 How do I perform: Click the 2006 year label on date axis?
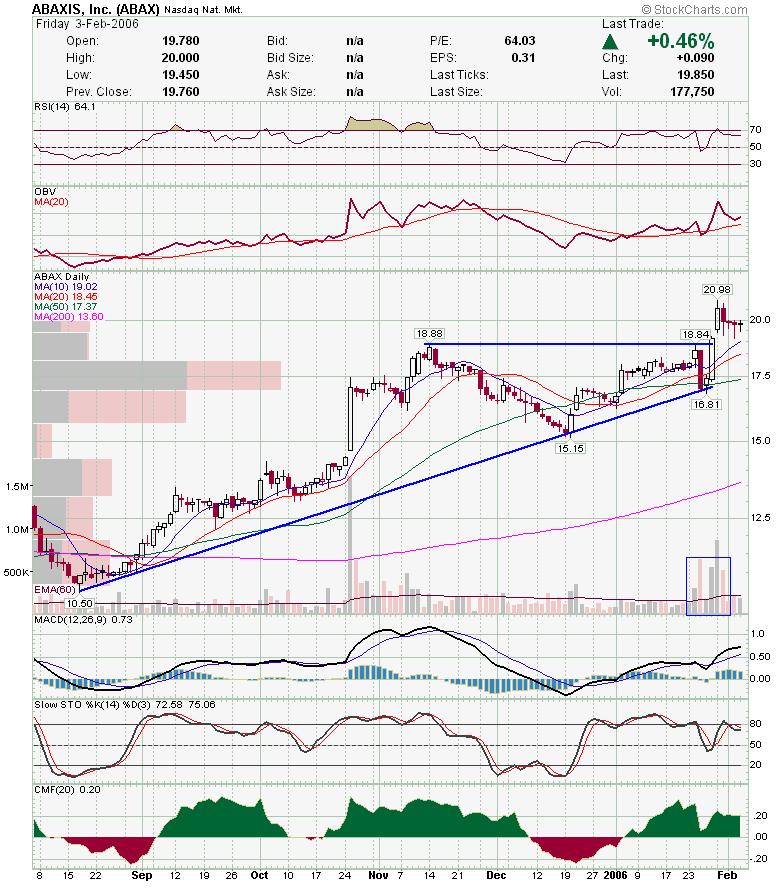[x=615, y=875]
